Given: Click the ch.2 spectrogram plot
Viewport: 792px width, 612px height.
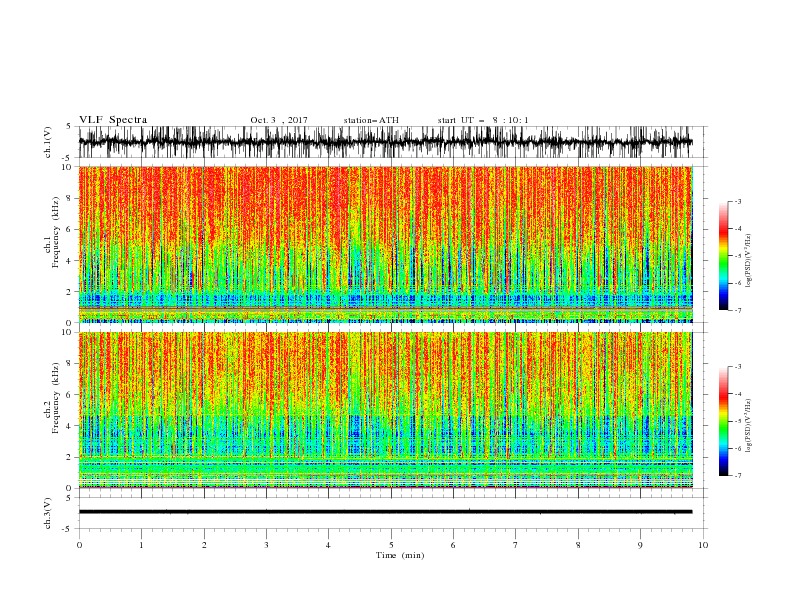Looking at the screenshot, I should [385, 410].
